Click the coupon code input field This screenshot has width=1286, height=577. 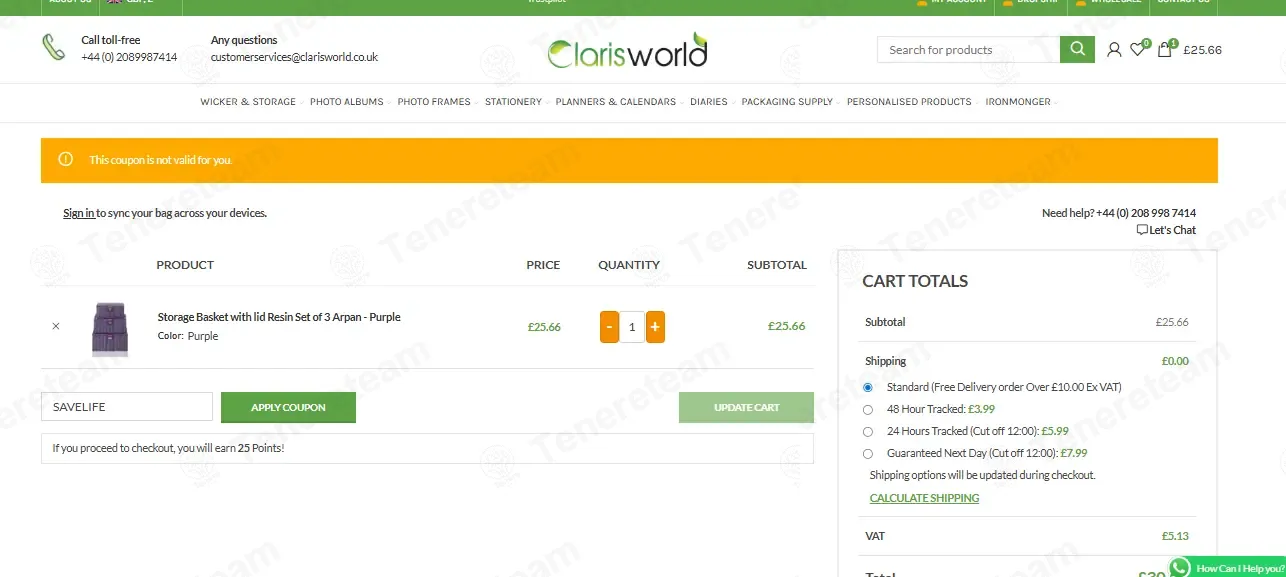pyautogui.click(x=127, y=407)
